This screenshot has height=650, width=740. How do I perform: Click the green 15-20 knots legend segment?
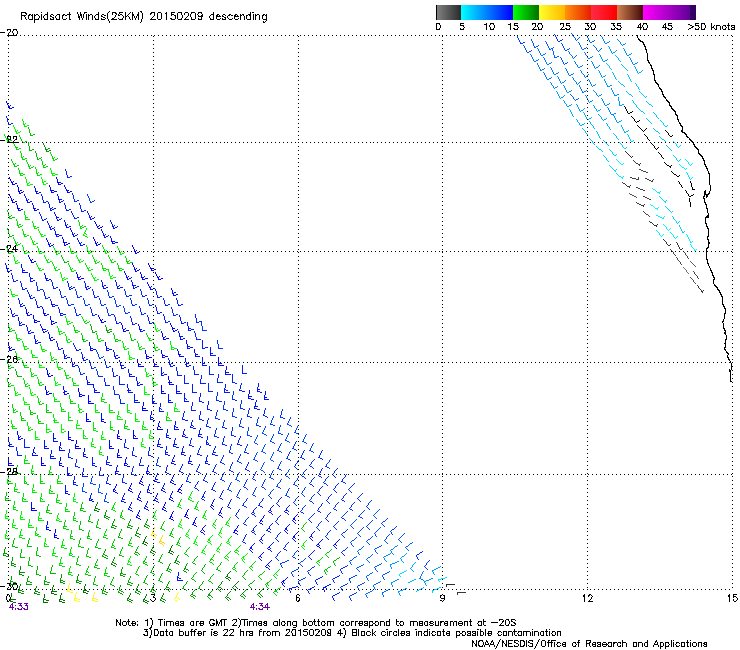click(x=526, y=12)
